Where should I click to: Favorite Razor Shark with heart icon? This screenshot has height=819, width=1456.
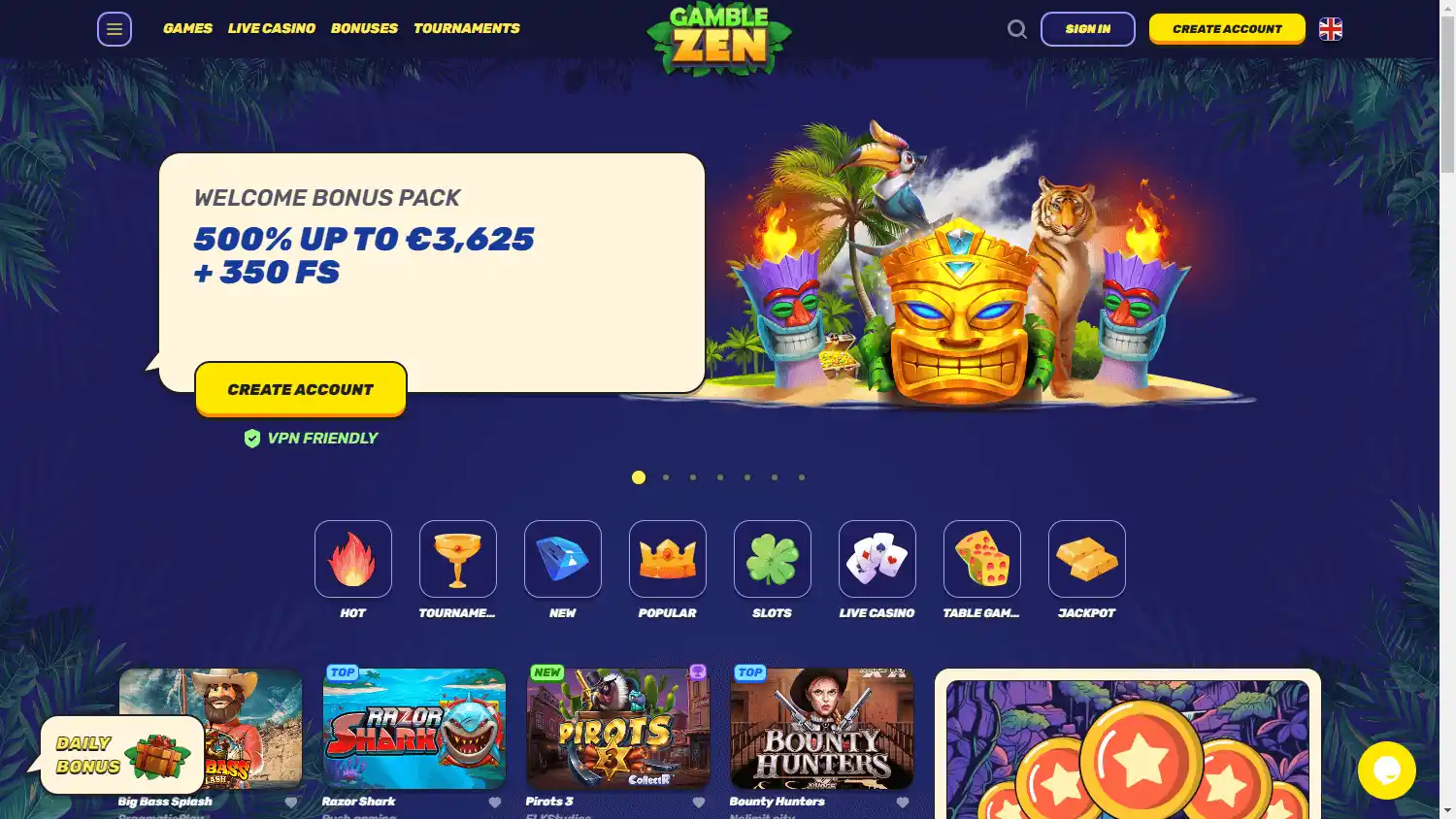[x=495, y=803]
